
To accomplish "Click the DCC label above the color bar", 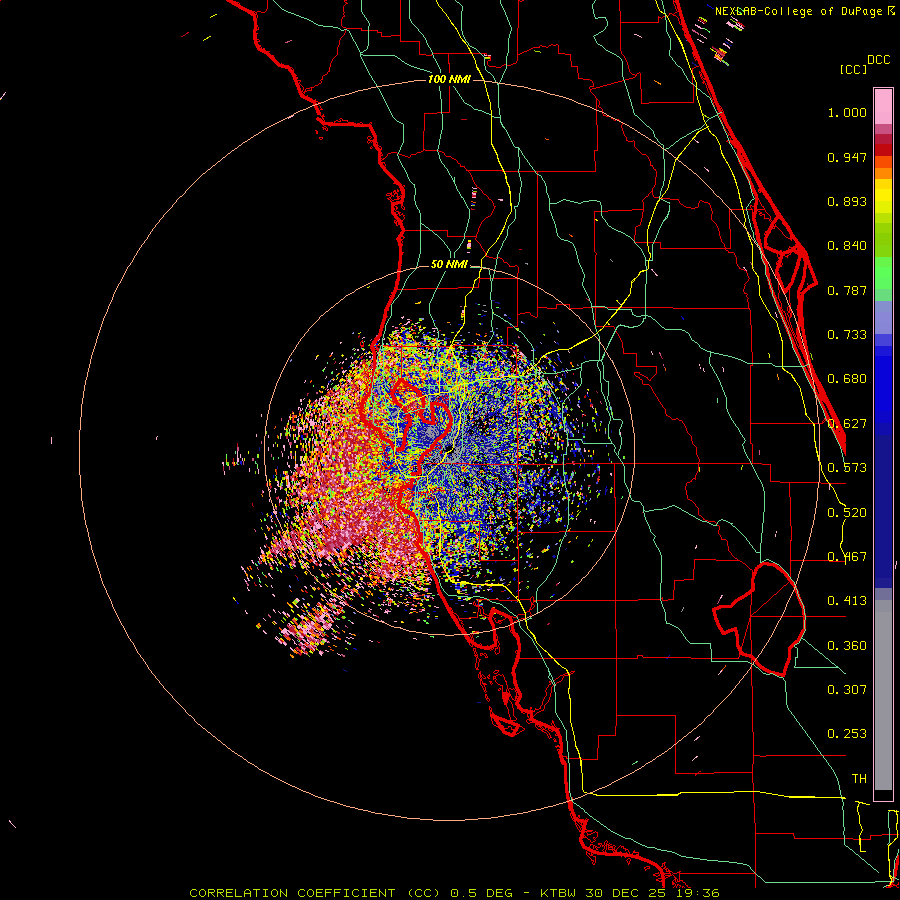I will (878, 60).
